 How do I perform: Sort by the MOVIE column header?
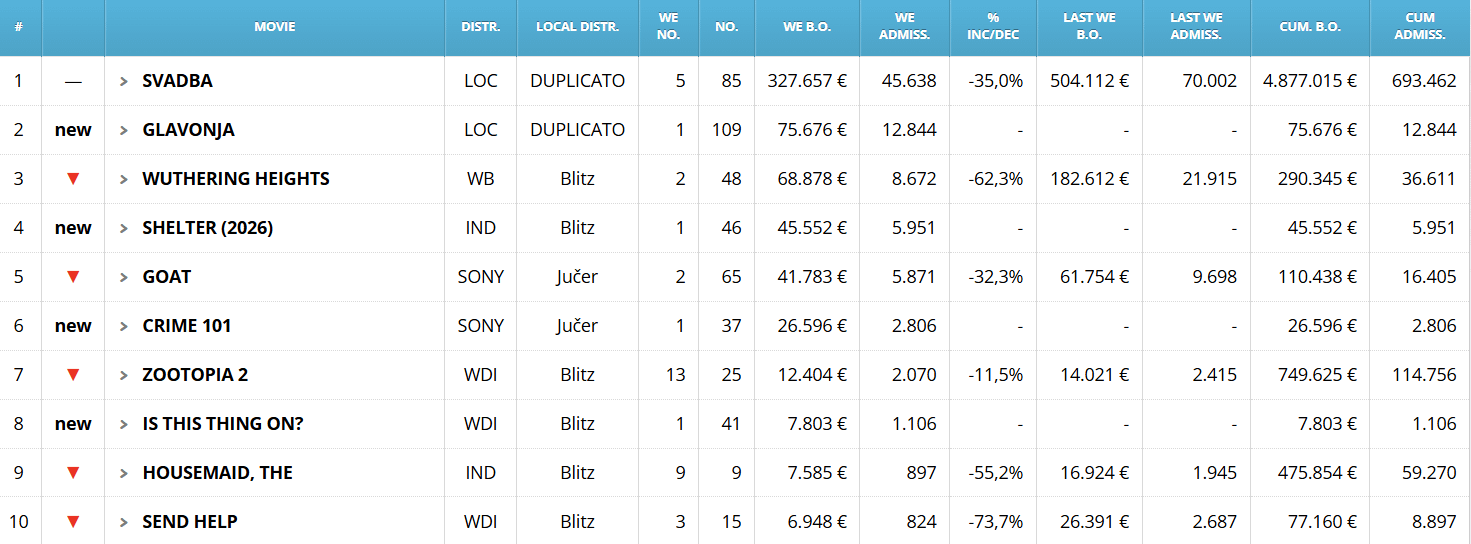[x=274, y=27]
